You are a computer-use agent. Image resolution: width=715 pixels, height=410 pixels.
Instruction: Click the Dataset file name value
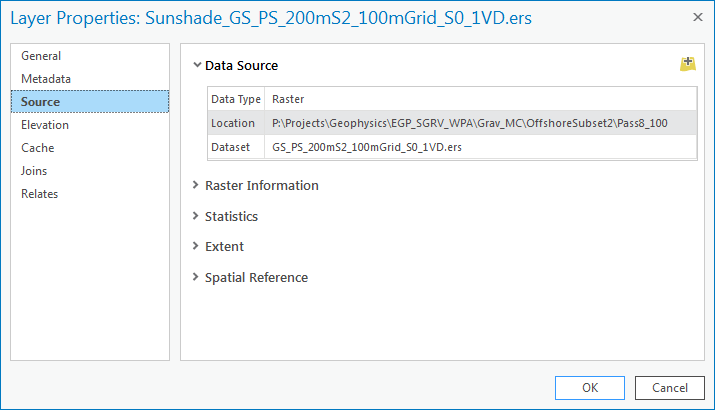click(x=367, y=147)
